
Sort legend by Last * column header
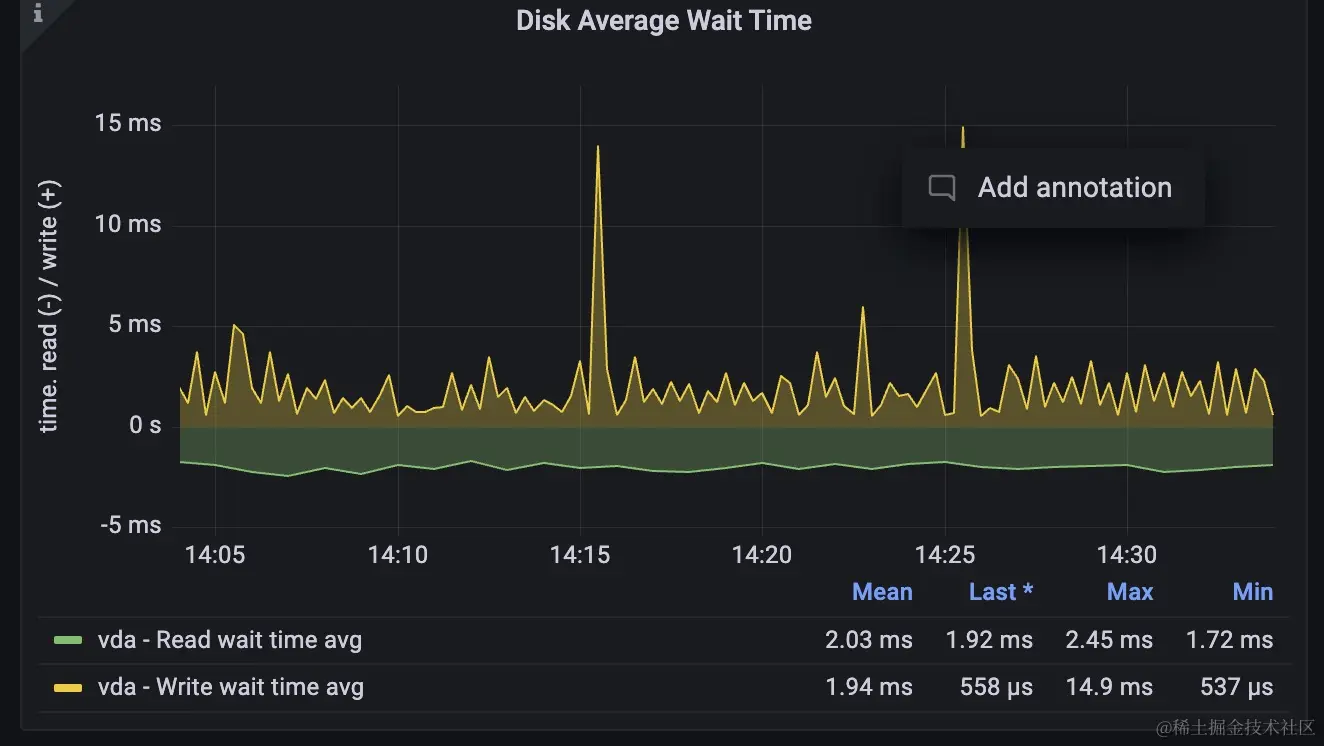(x=1001, y=592)
